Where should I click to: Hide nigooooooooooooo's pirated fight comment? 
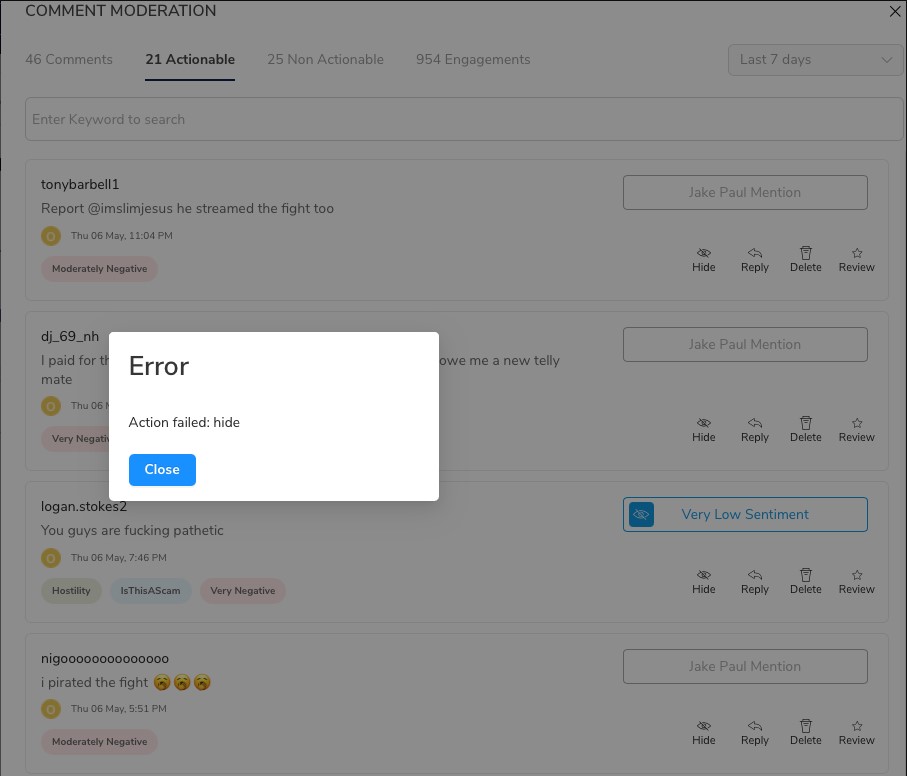coord(703,733)
